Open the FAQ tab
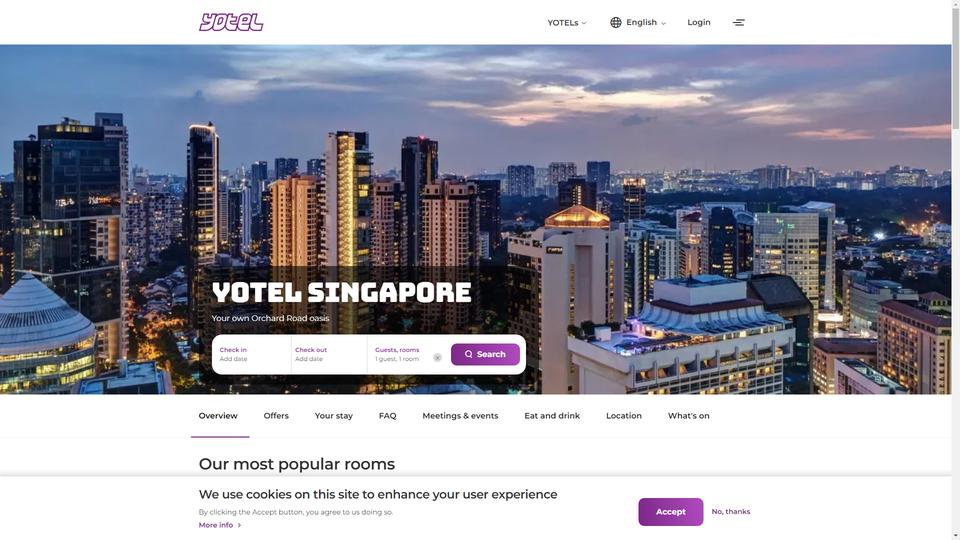960x540 pixels. click(388, 416)
